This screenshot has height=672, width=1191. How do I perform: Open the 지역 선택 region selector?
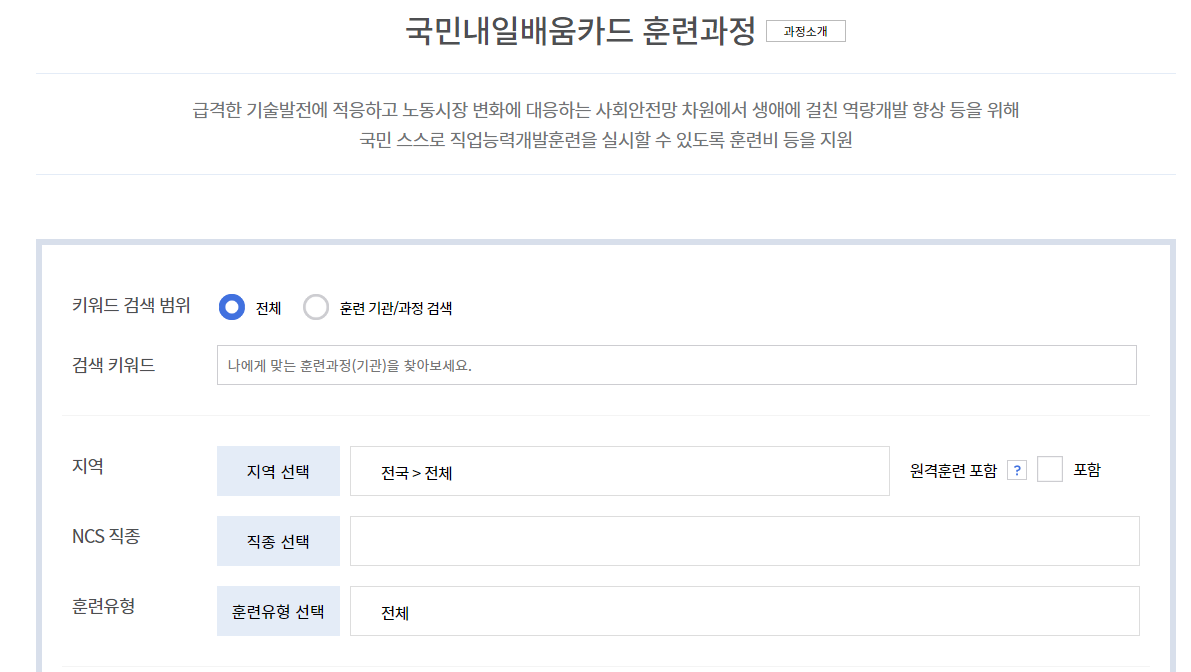278,470
